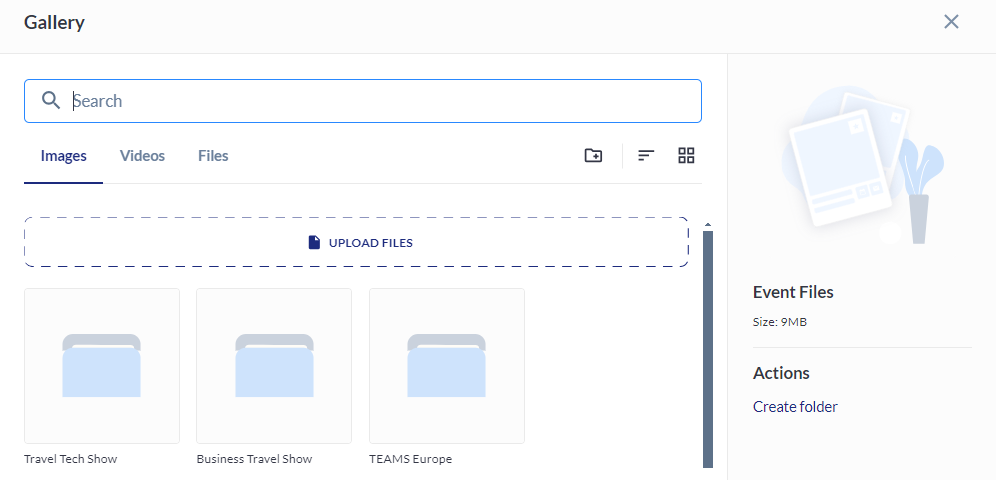The height and width of the screenshot is (480, 996).
Task: Click the gallery vertical scrollbar
Action: coord(708,348)
